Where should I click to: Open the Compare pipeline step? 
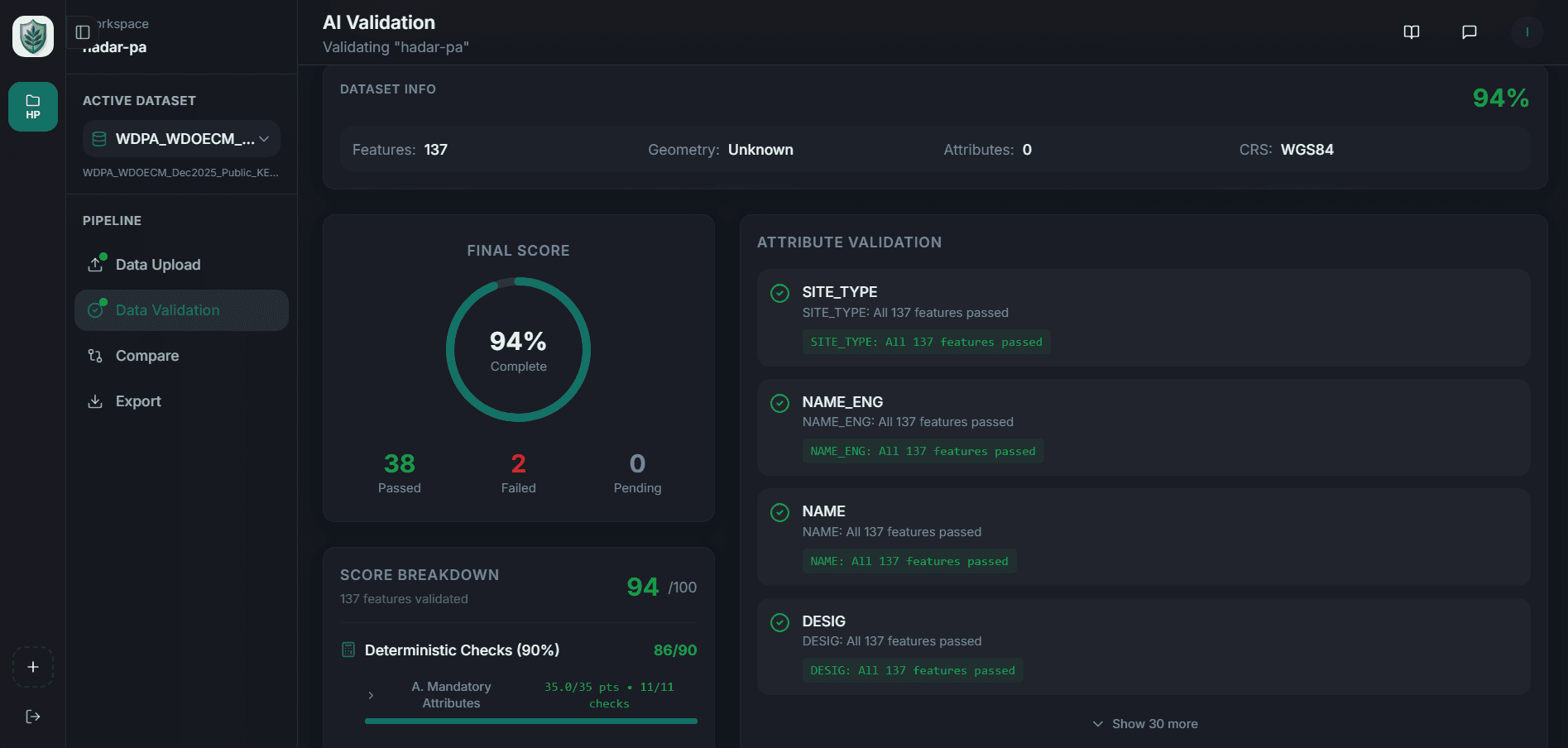tap(181, 356)
